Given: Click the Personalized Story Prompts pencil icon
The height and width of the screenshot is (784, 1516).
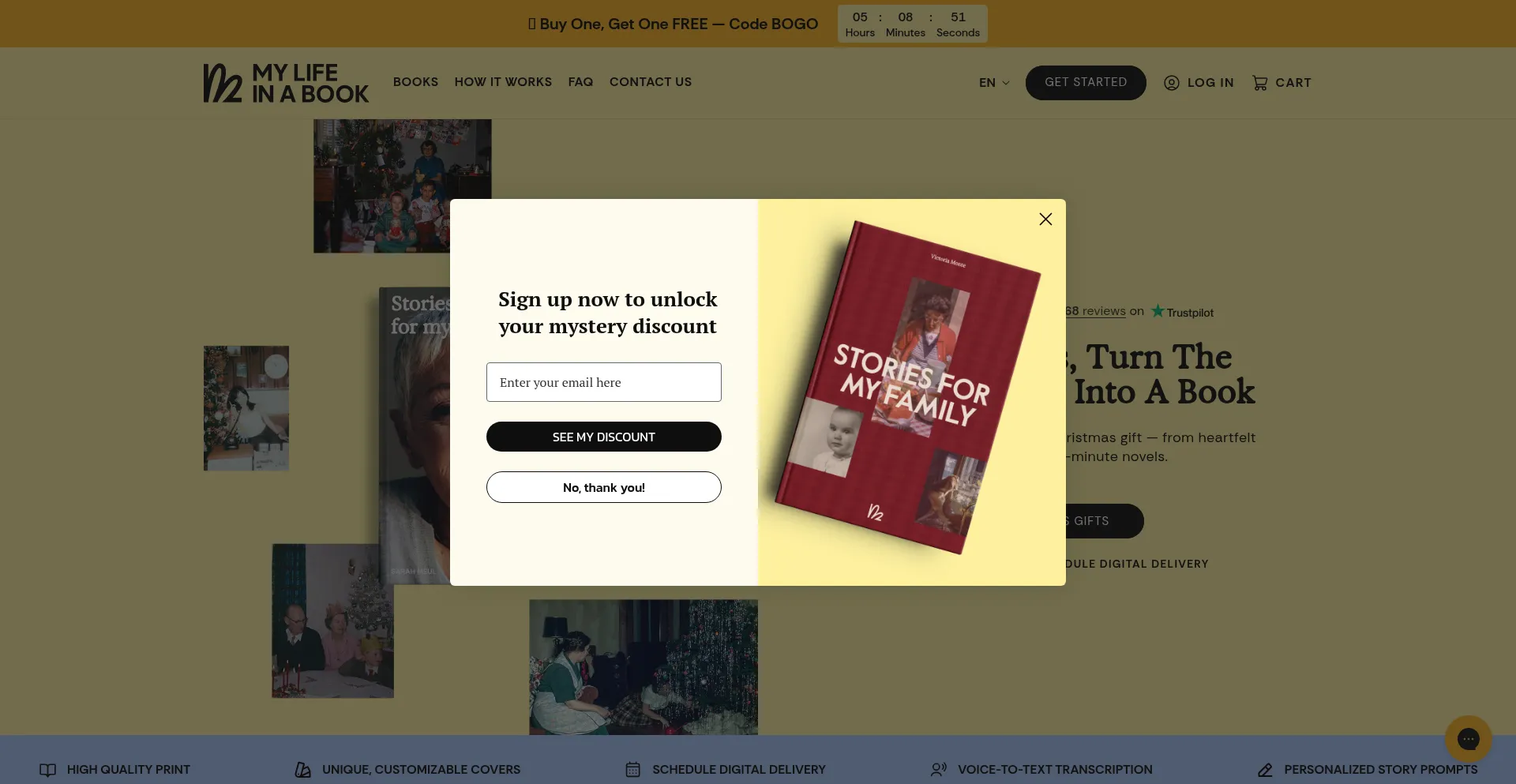Looking at the screenshot, I should (x=1265, y=770).
